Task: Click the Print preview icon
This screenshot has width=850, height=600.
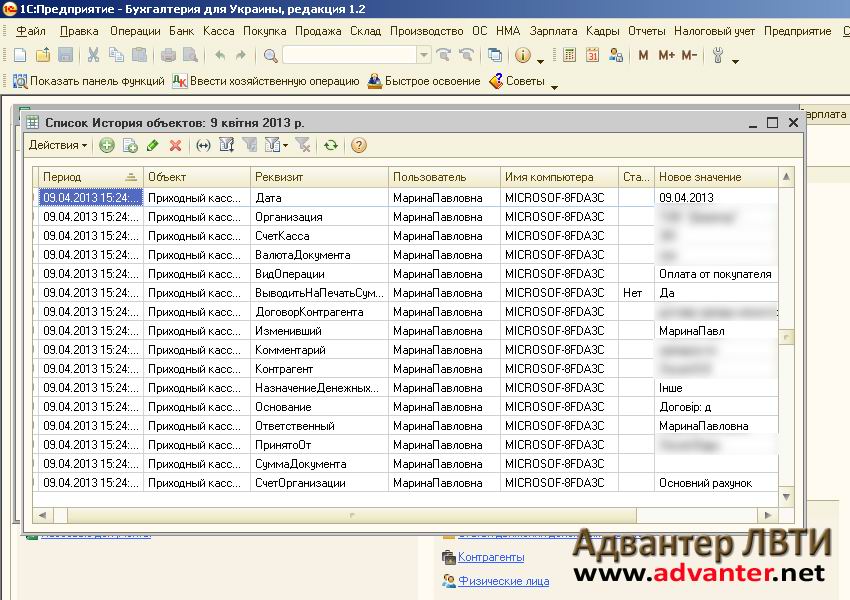Action: point(190,55)
